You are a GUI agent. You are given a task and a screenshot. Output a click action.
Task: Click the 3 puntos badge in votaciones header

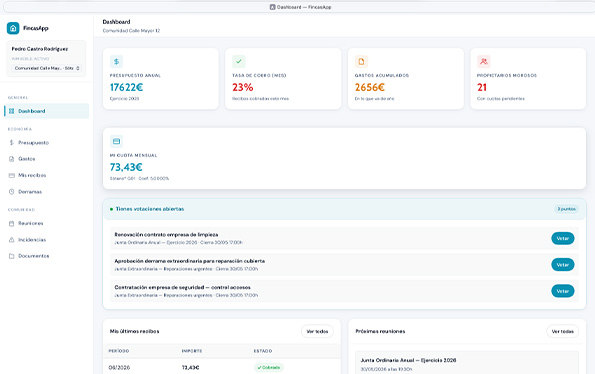566,209
